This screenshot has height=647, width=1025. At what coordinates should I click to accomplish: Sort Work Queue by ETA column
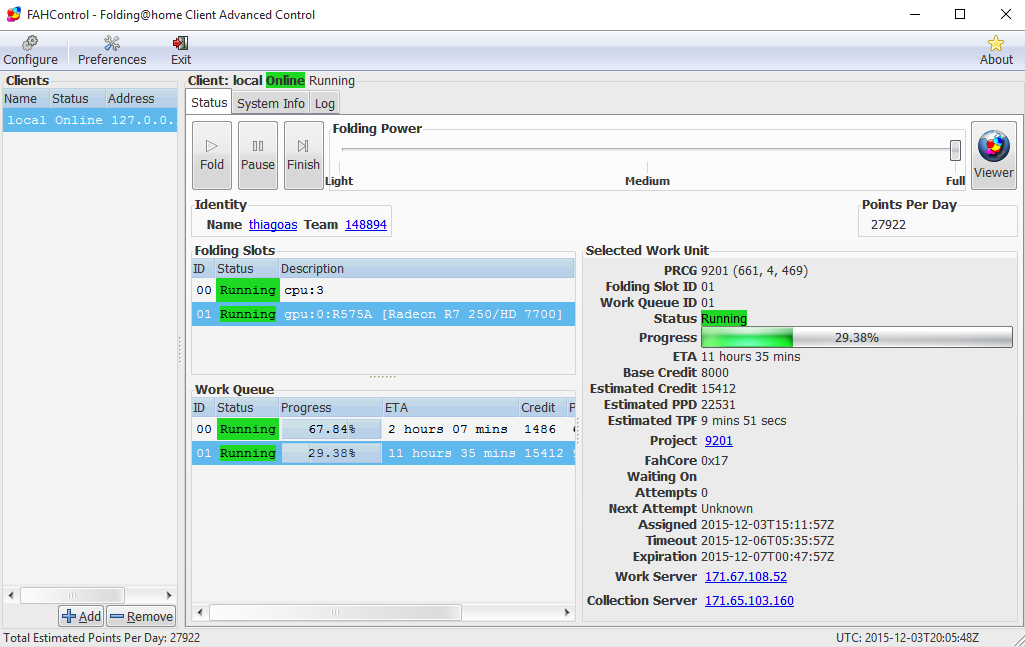coord(450,408)
